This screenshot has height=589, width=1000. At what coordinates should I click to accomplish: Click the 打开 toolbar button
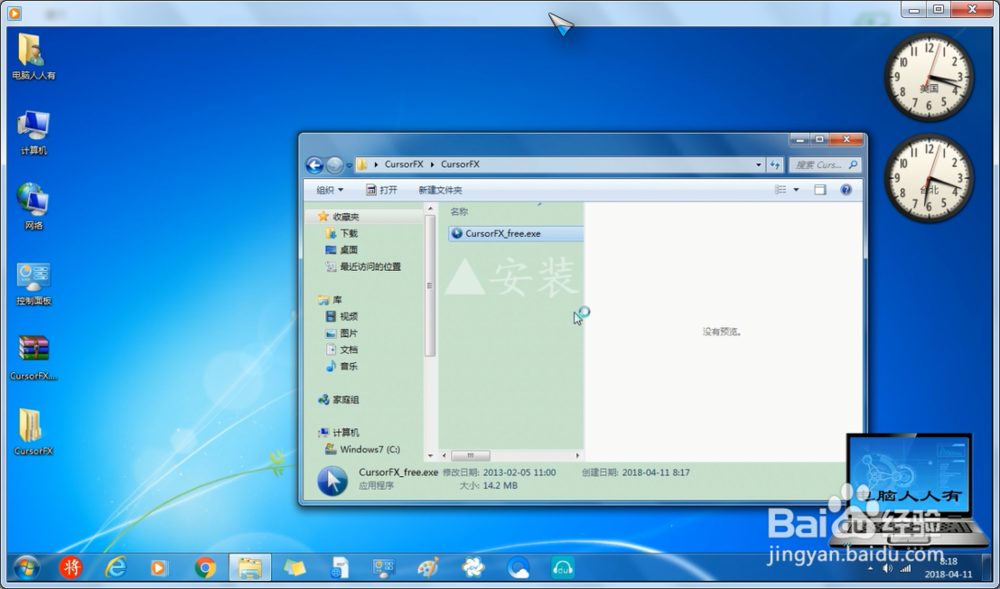[381, 190]
